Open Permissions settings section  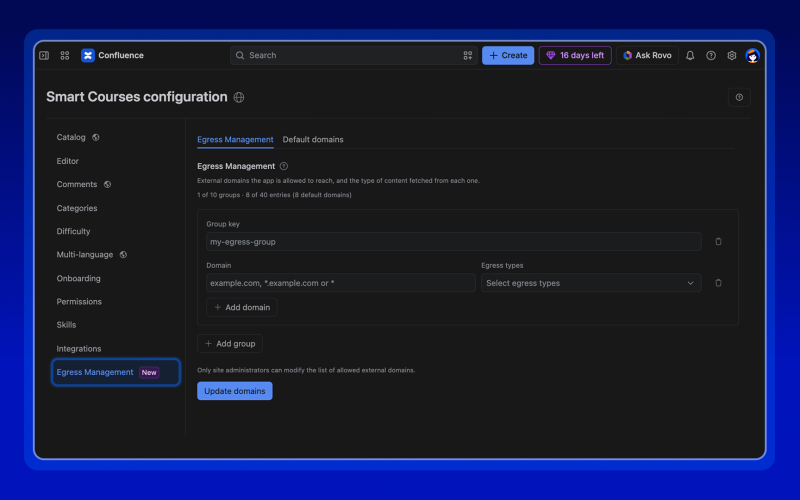pos(79,302)
